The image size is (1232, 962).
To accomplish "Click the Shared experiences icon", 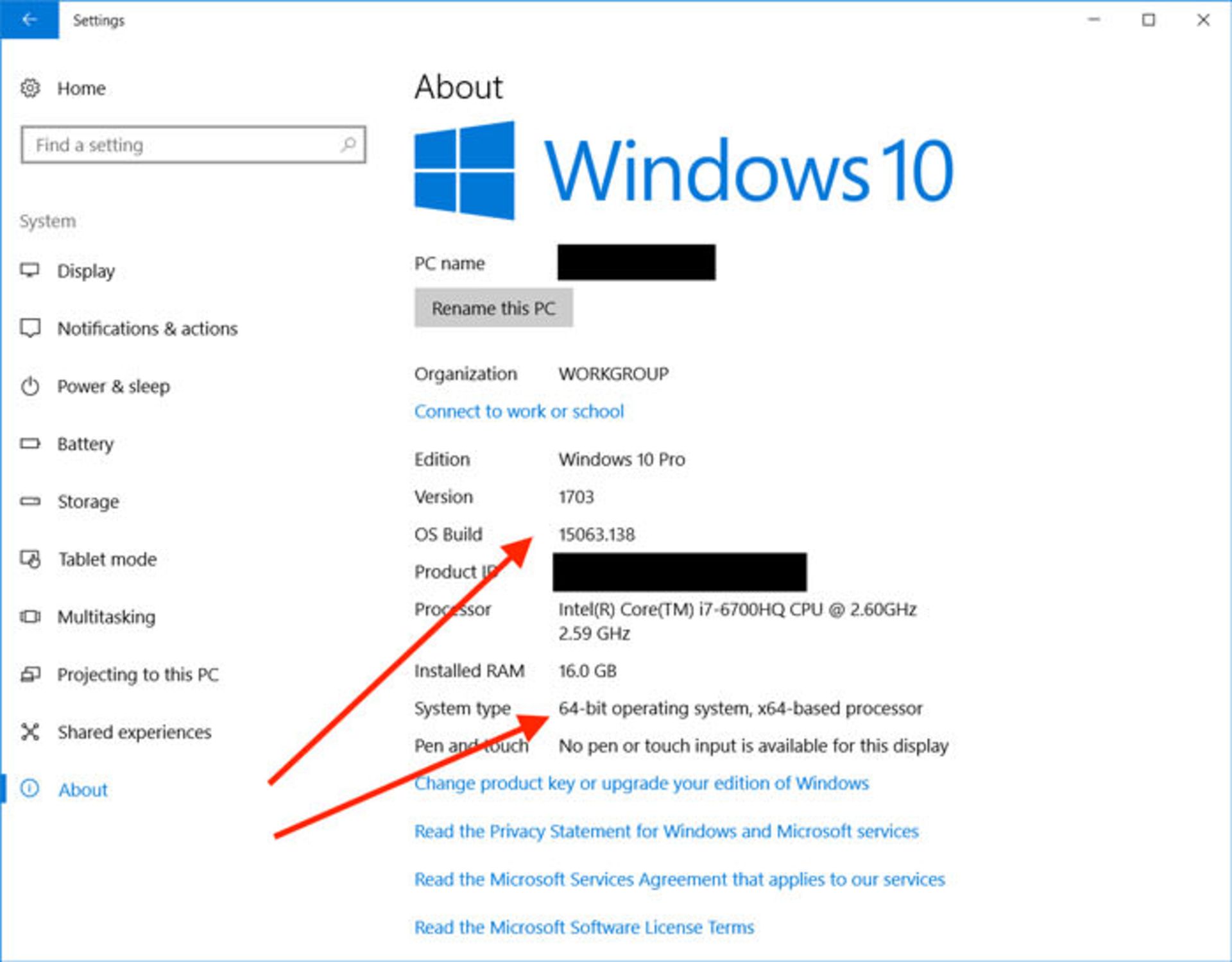I will (30, 732).
